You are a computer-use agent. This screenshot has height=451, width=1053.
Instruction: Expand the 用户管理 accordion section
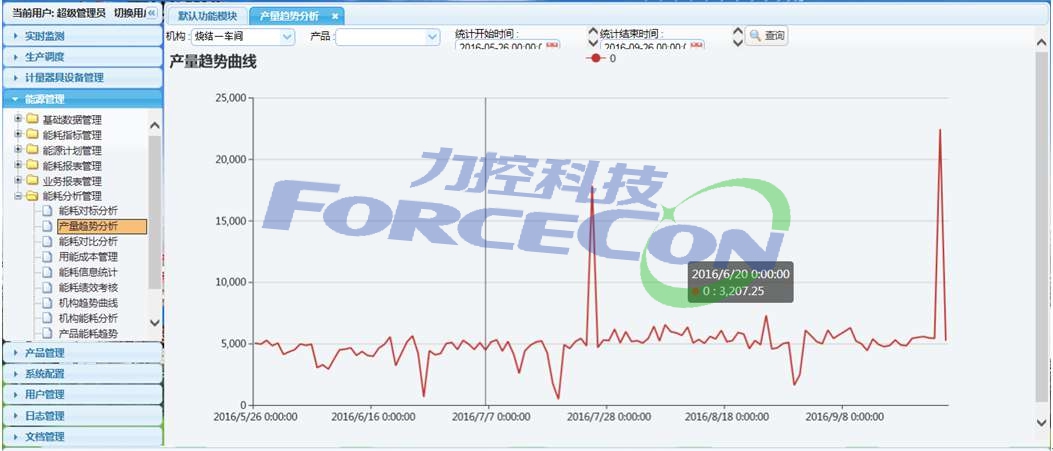[83, 394]
